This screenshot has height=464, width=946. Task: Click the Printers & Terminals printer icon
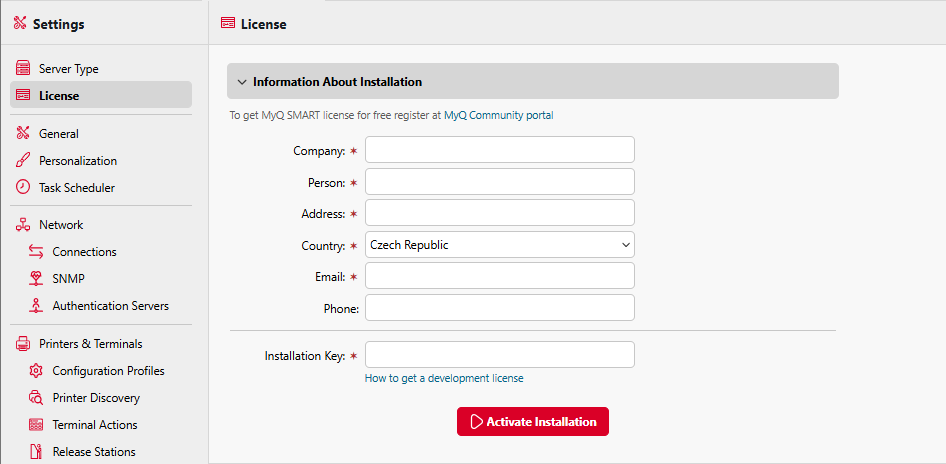point(23,343)
